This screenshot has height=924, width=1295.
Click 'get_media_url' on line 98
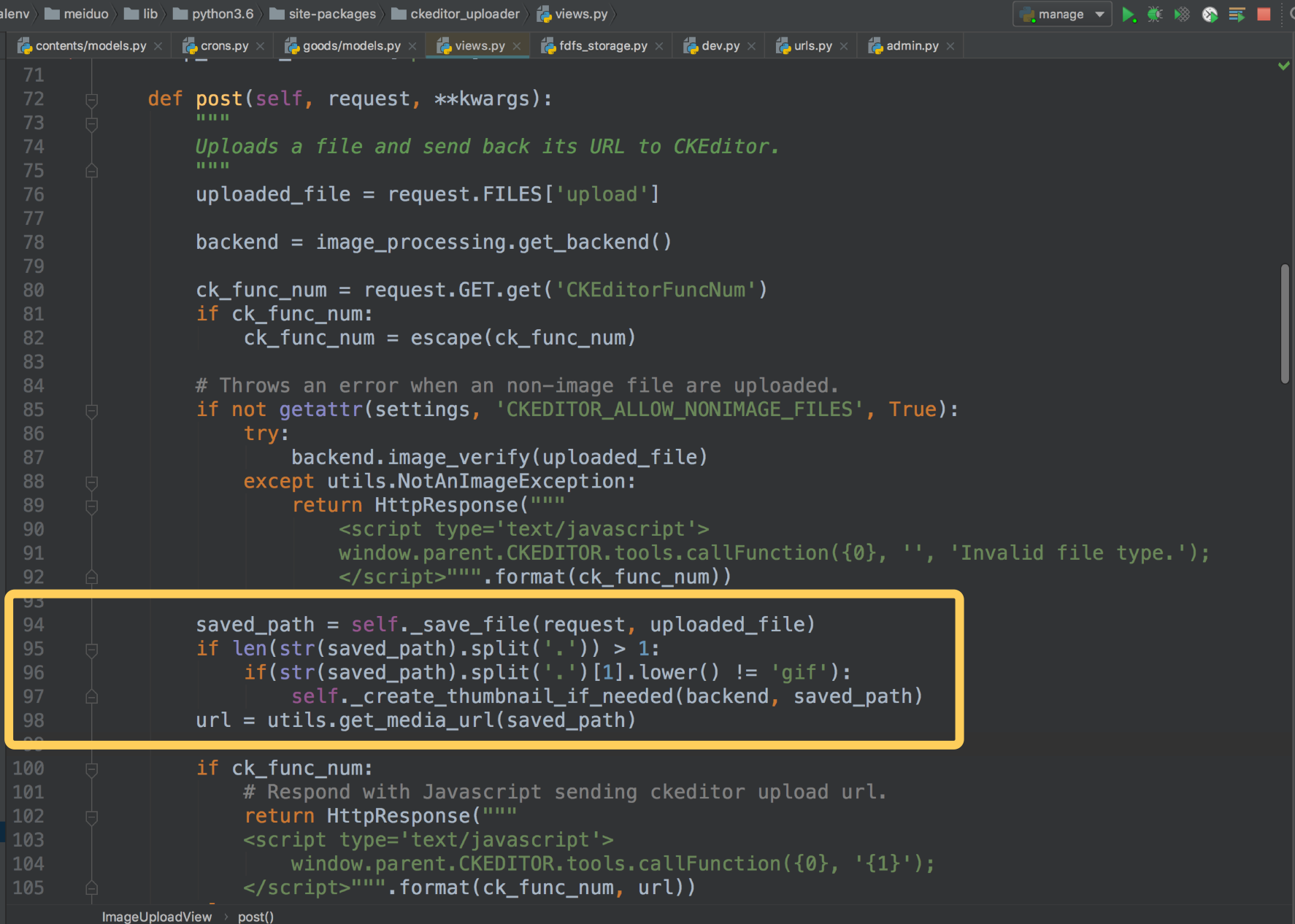tap(418, 720)
